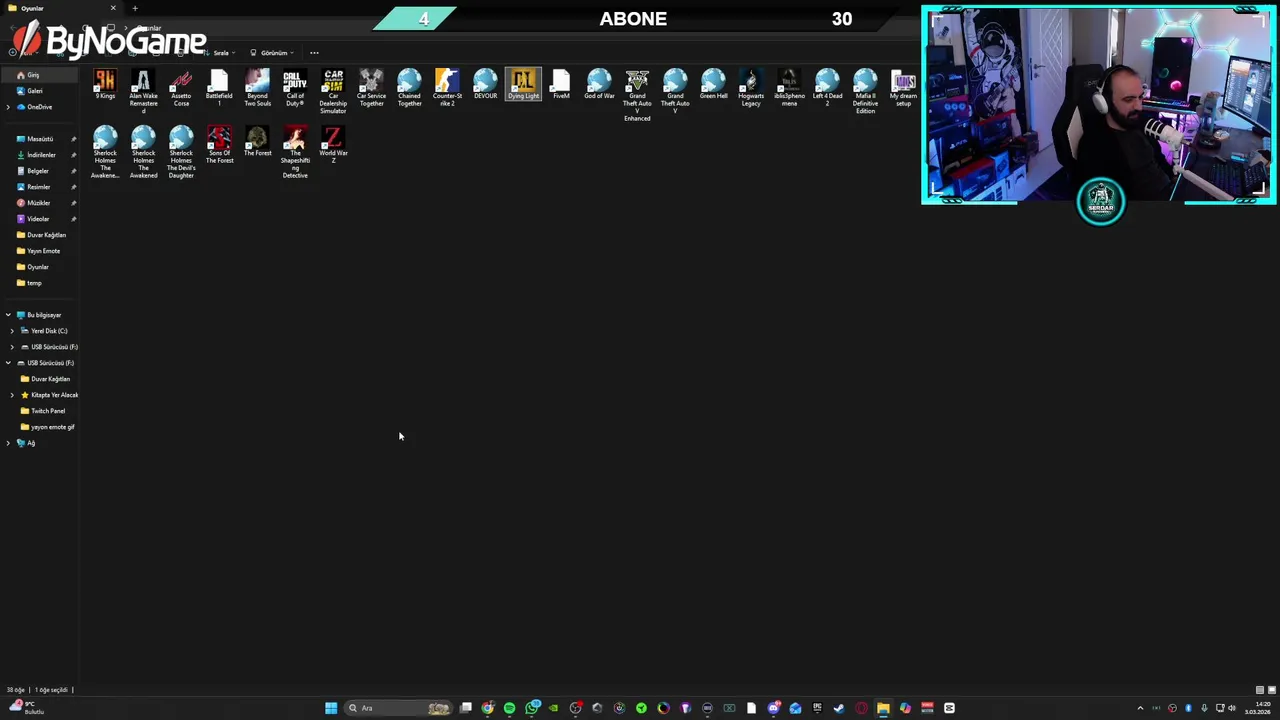Open the clock and date panel
The width and height of the screenshot is (1280, 720).
(x=1257, y=708)
